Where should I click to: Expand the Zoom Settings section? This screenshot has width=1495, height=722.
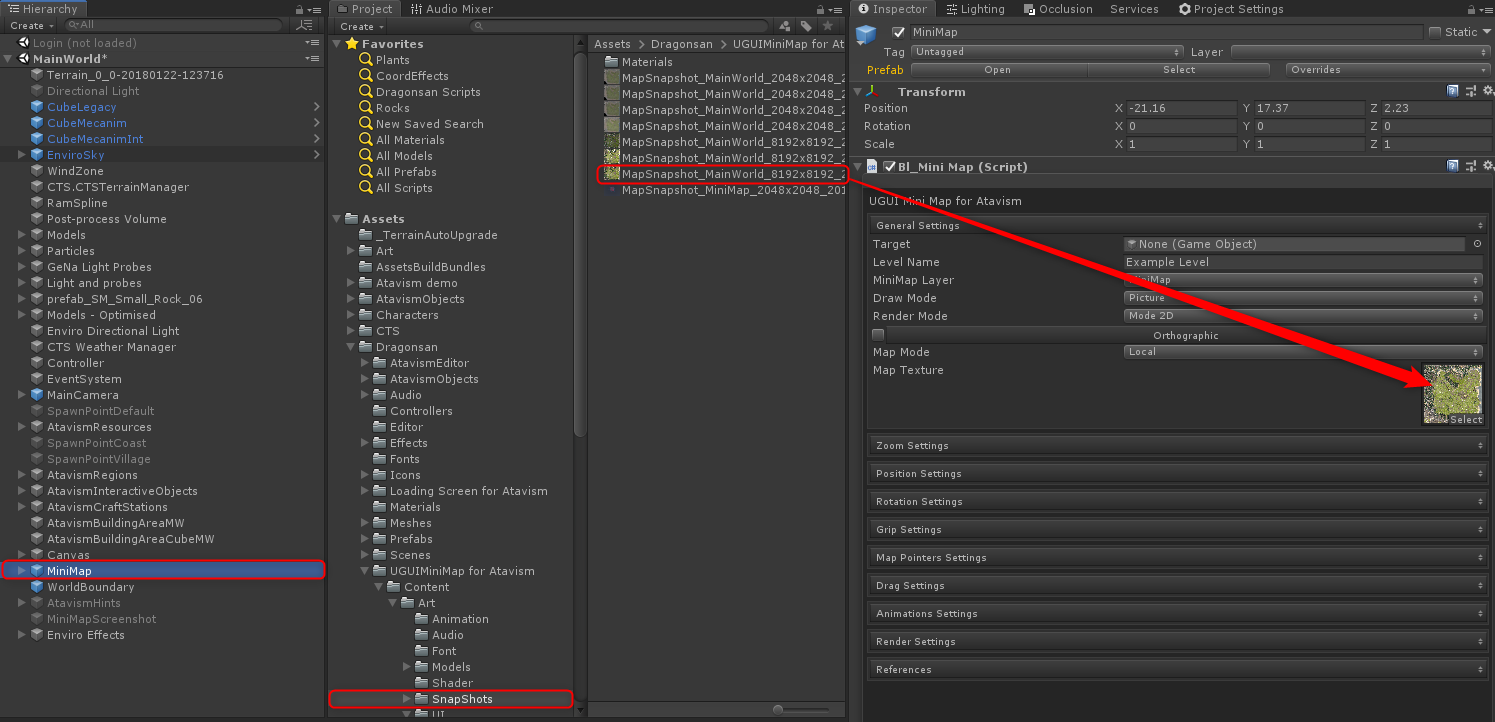point(1177,446)
